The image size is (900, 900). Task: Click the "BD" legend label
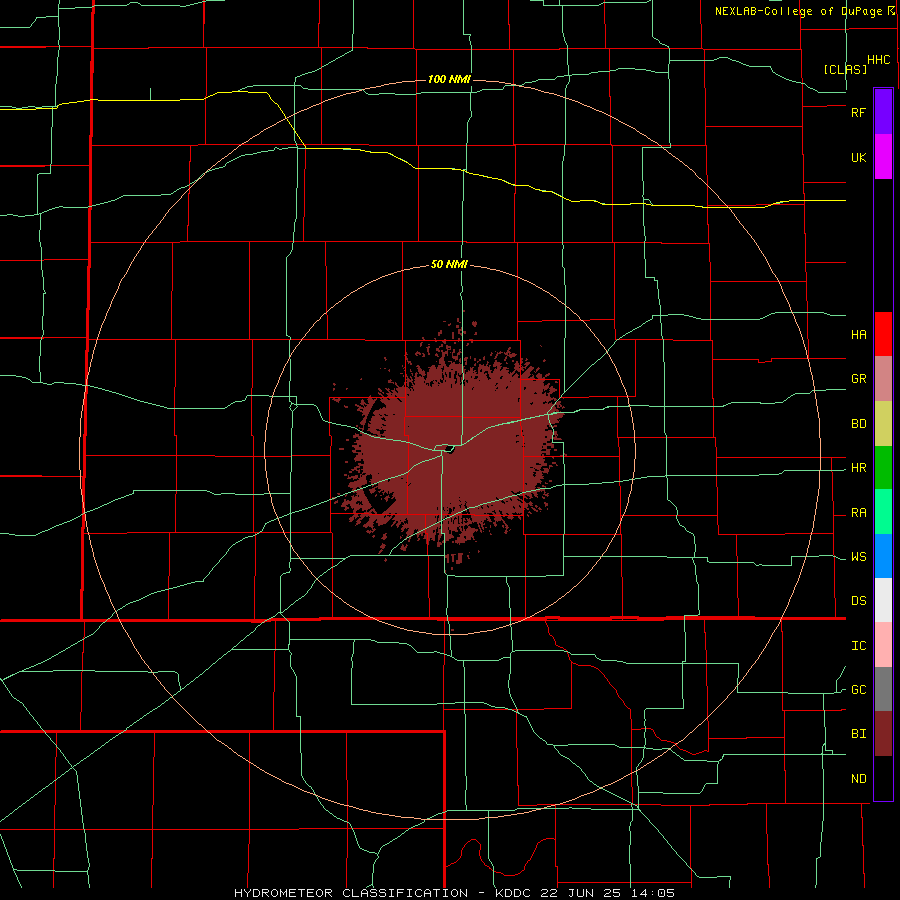click(858, 424)
